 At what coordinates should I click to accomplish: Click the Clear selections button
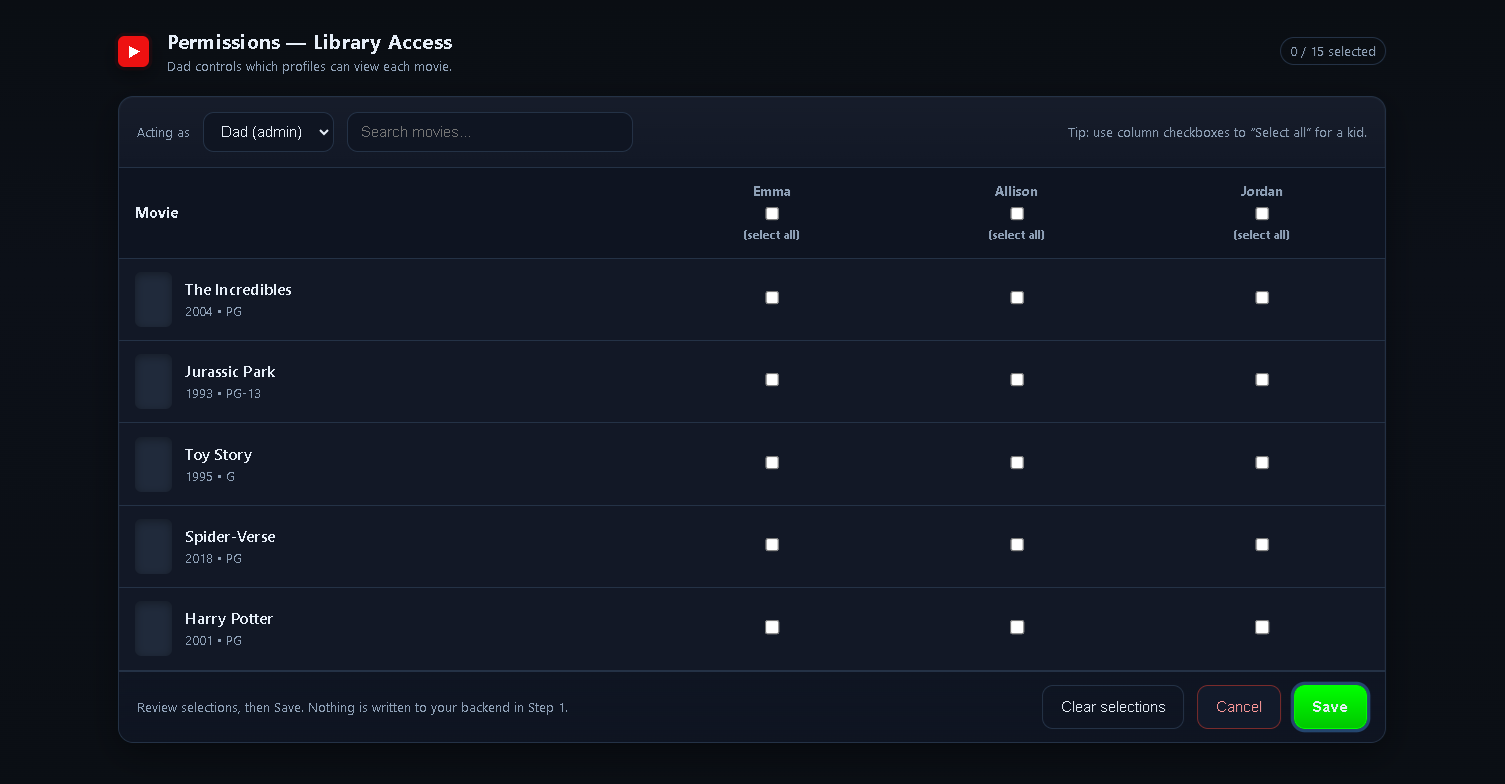click(1113, 707)
